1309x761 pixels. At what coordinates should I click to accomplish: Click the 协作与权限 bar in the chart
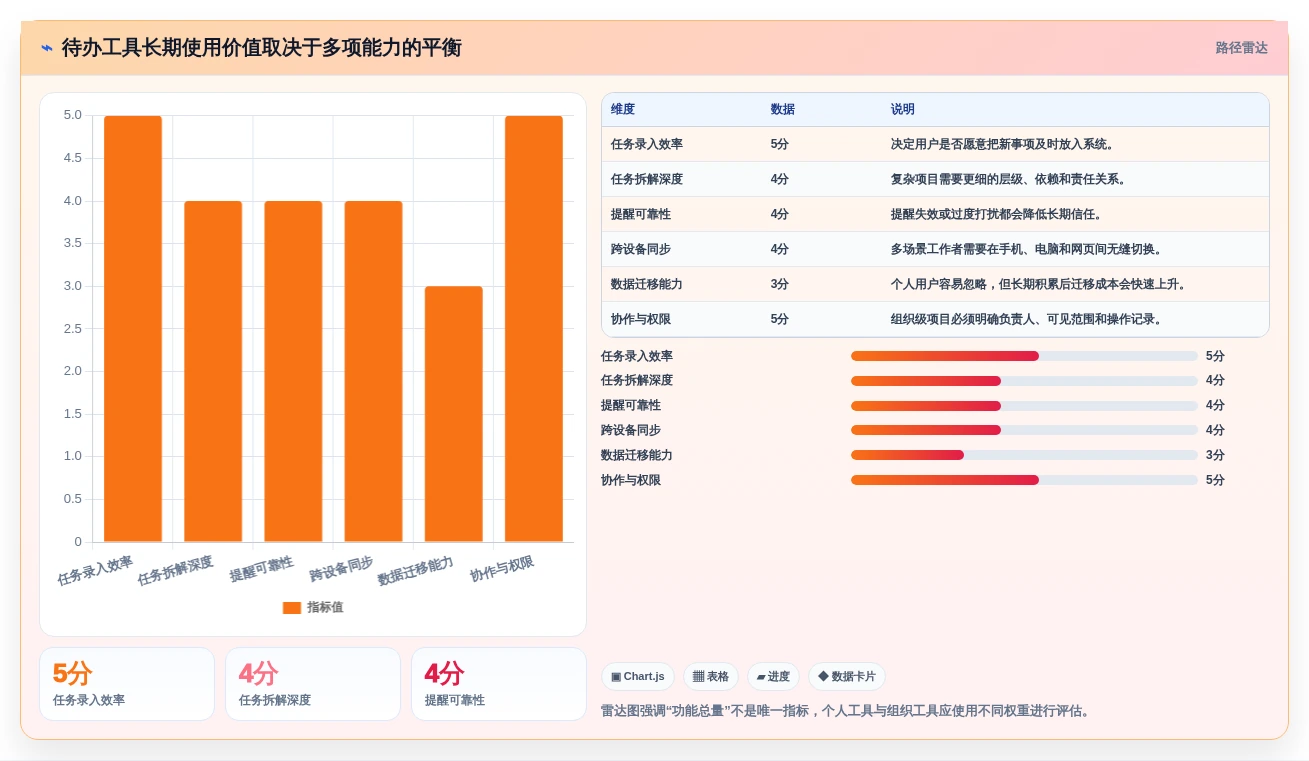pos(533,329)
